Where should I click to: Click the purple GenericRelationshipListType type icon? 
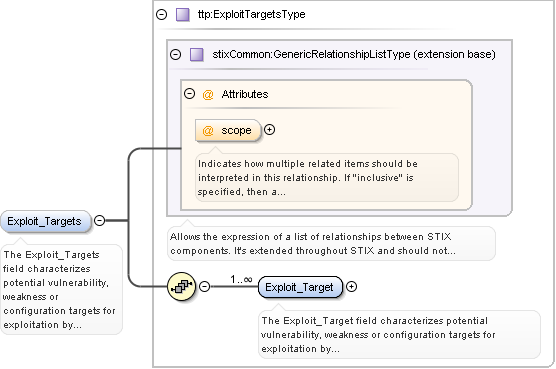pyautogui.click(x=196, y=55)
